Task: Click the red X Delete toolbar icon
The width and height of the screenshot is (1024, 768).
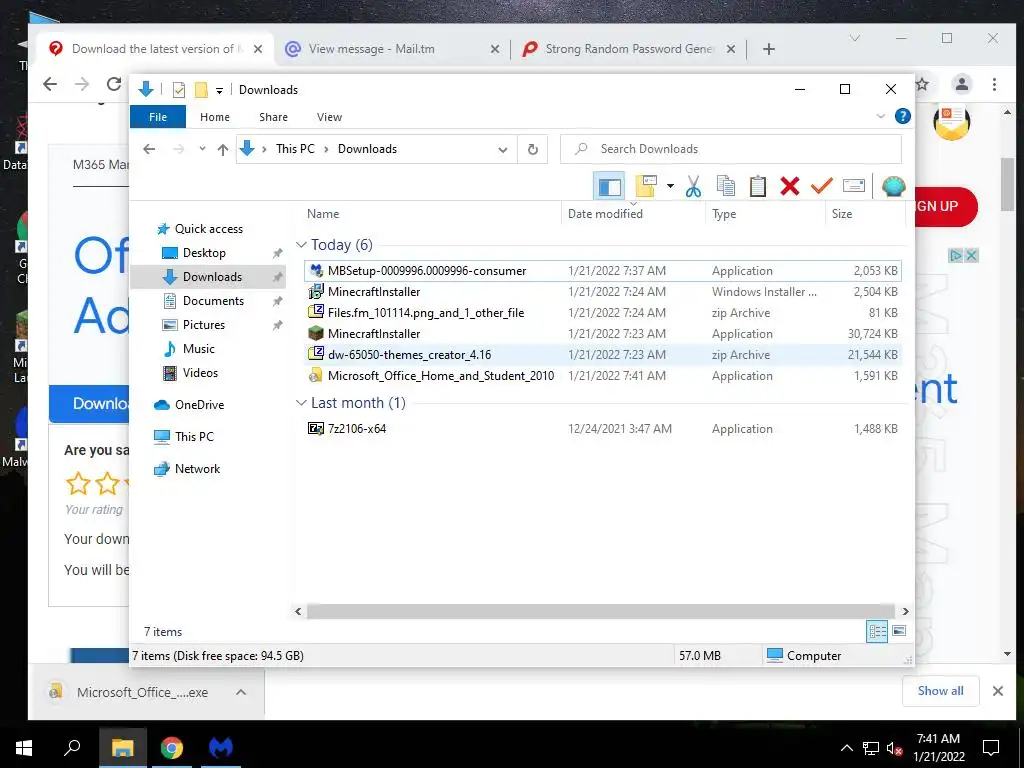Action: [790, 186]
